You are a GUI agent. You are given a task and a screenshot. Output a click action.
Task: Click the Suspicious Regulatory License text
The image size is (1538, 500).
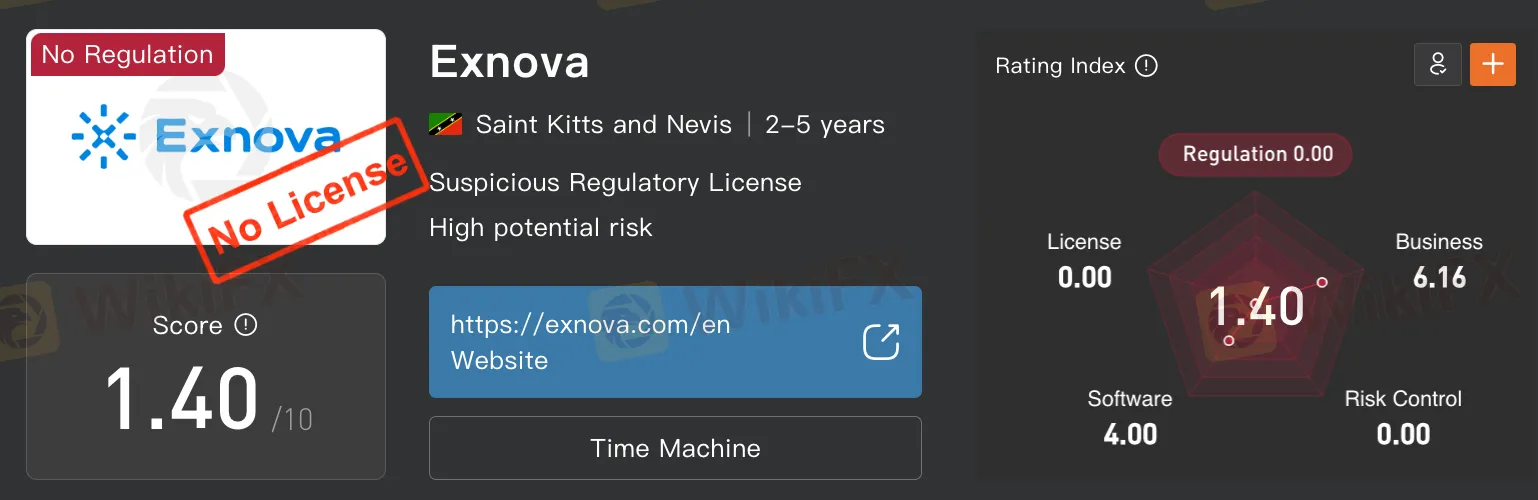[x=615, y=183]
